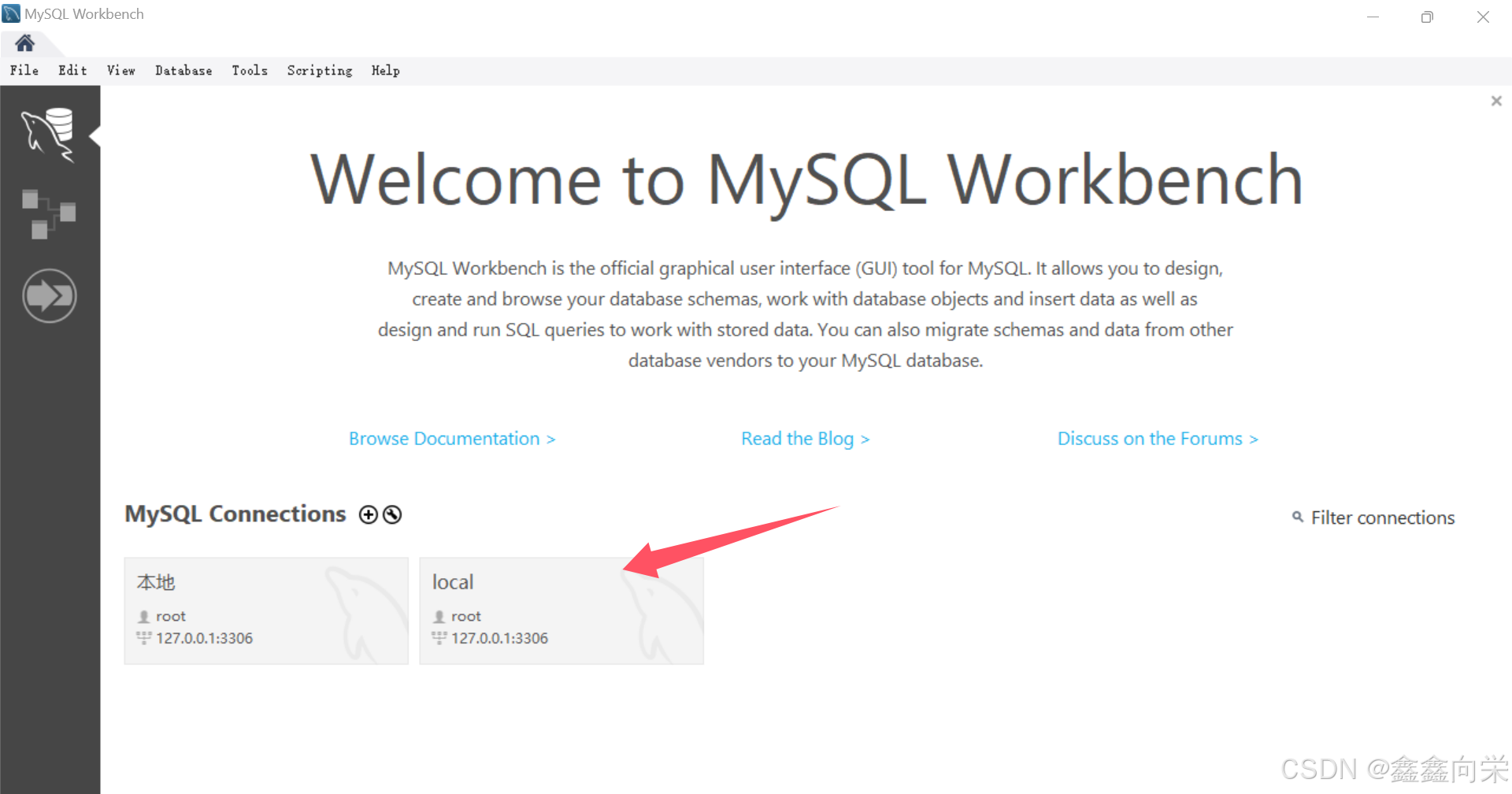
Task: Open the Migration wizard sidebar icon
Action: tap(50, 296)
